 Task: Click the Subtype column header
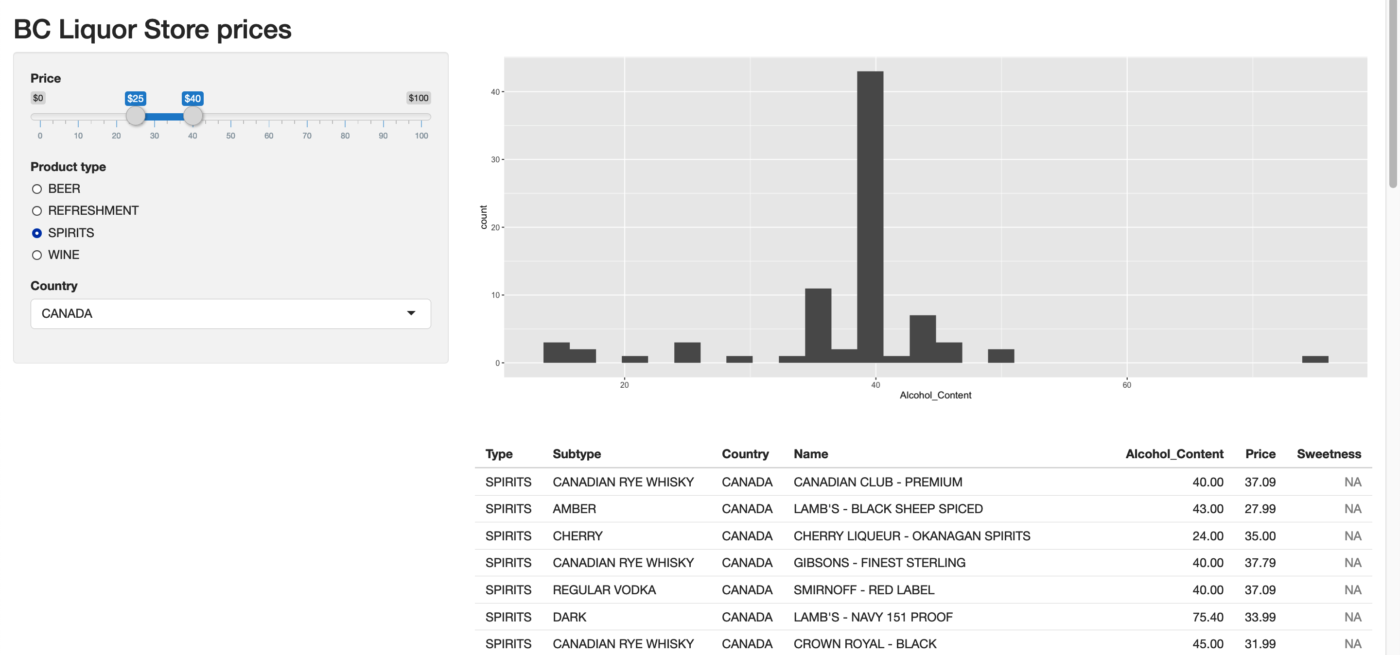(577, 454)
